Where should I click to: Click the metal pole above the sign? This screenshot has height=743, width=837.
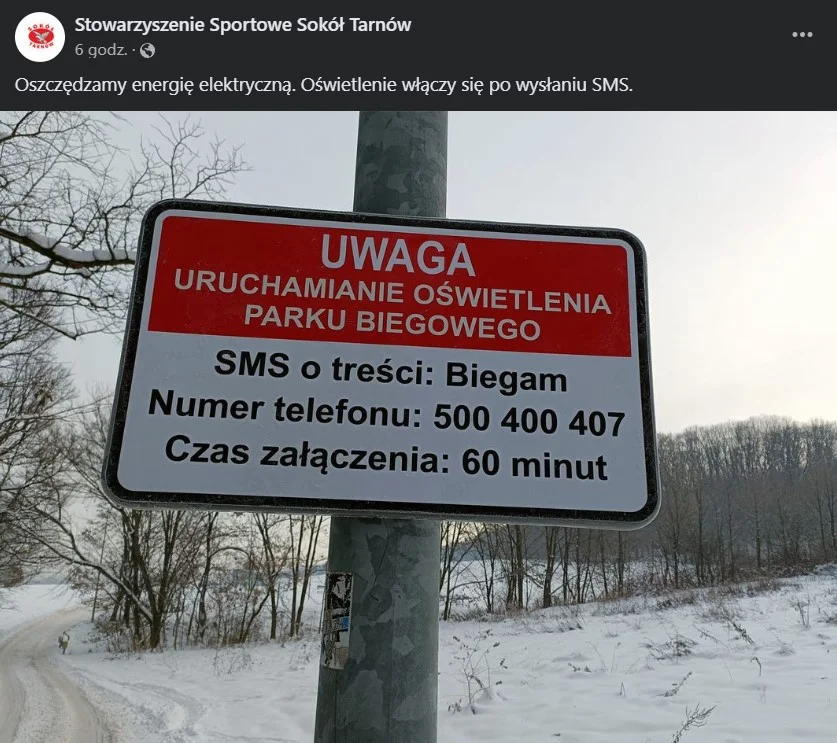pos(400,162)
